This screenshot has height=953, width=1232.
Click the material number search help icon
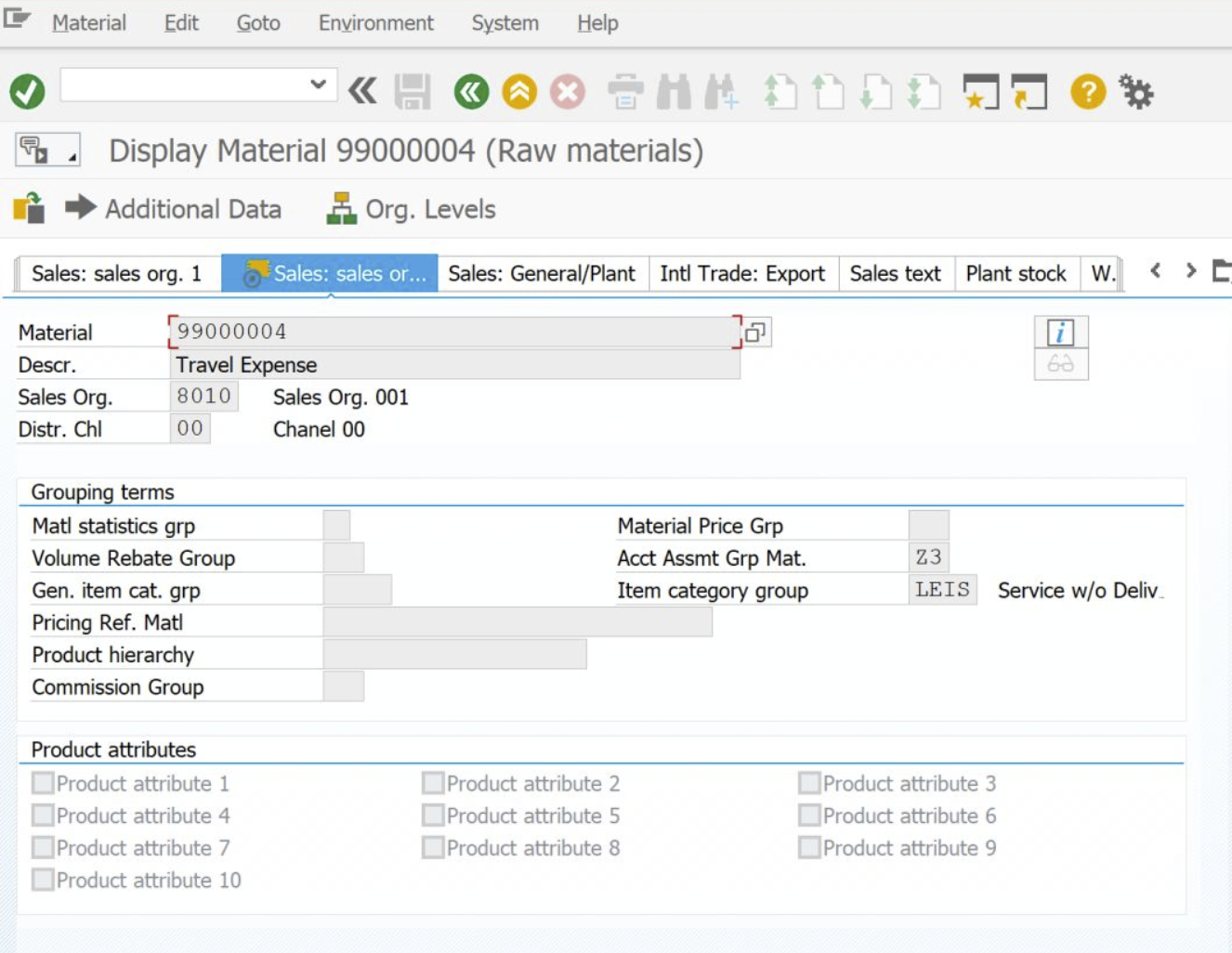click(756, 332)
